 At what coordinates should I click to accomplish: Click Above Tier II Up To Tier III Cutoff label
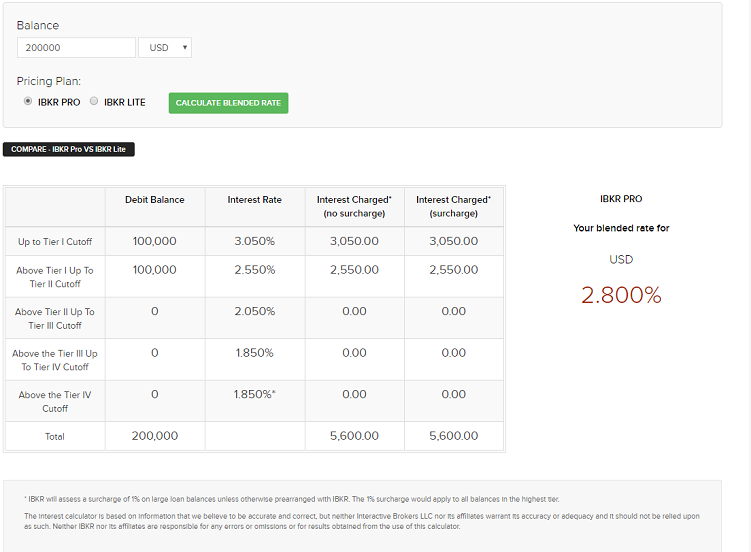[55, 319]
